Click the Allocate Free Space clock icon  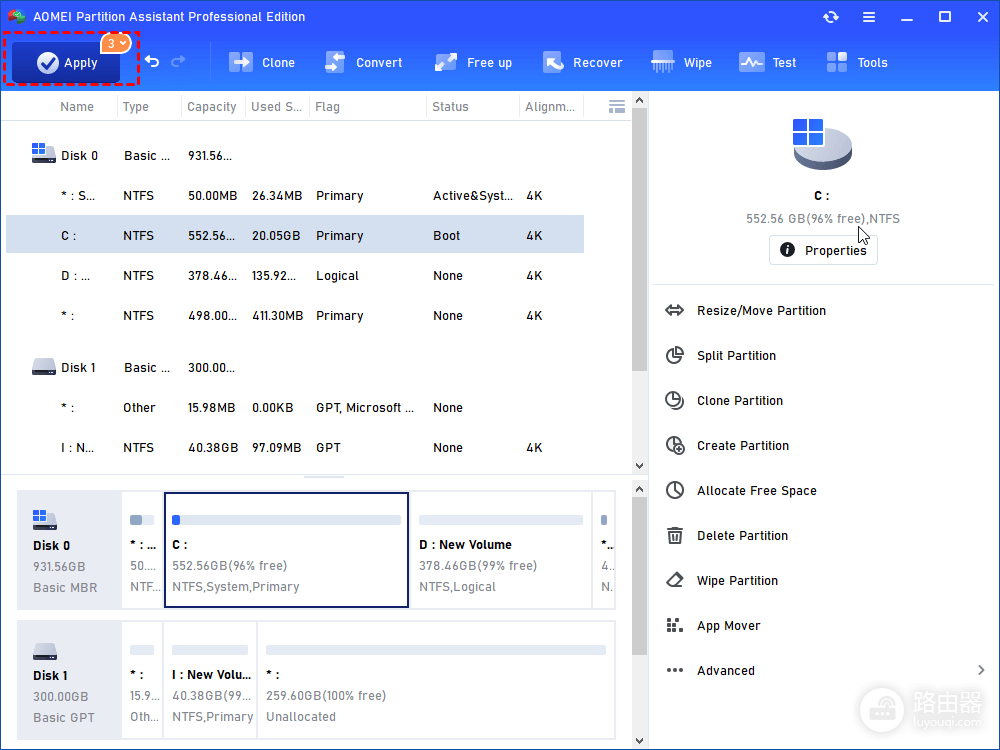coord(675,490)
